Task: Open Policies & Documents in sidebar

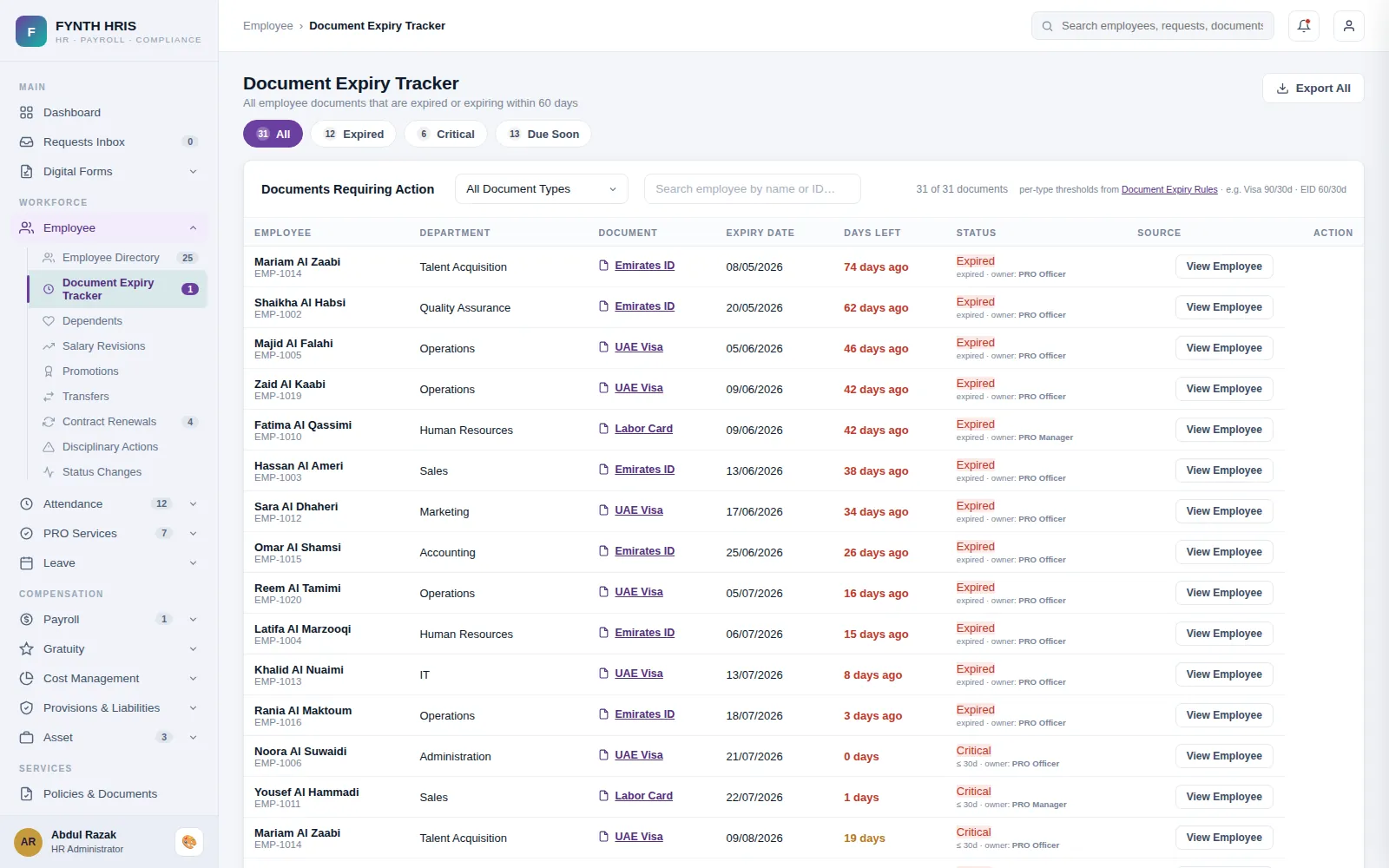Action: (109, 794)
